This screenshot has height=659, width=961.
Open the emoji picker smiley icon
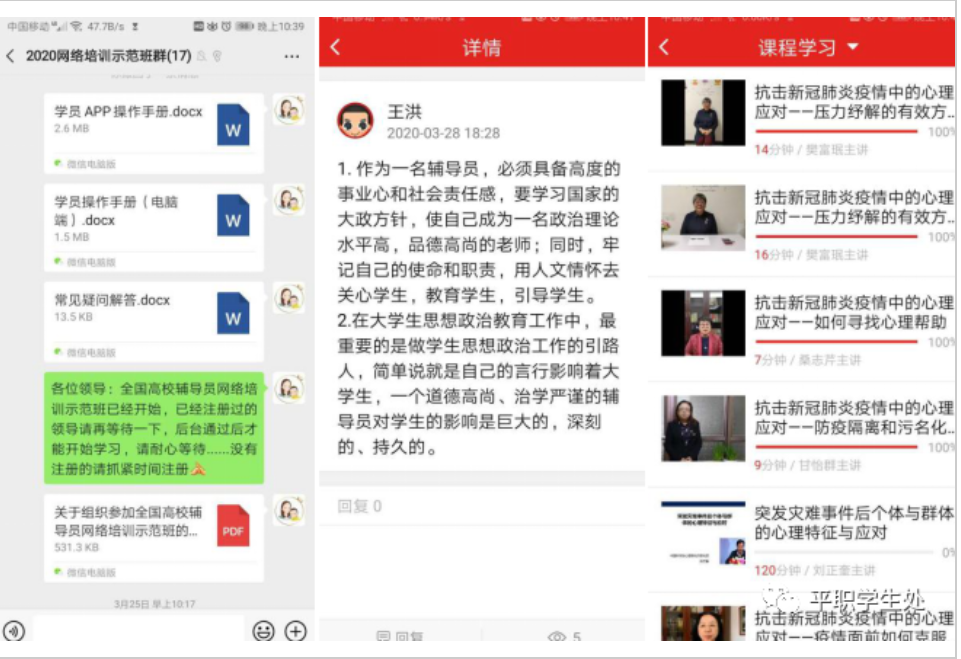pos(263,631)
